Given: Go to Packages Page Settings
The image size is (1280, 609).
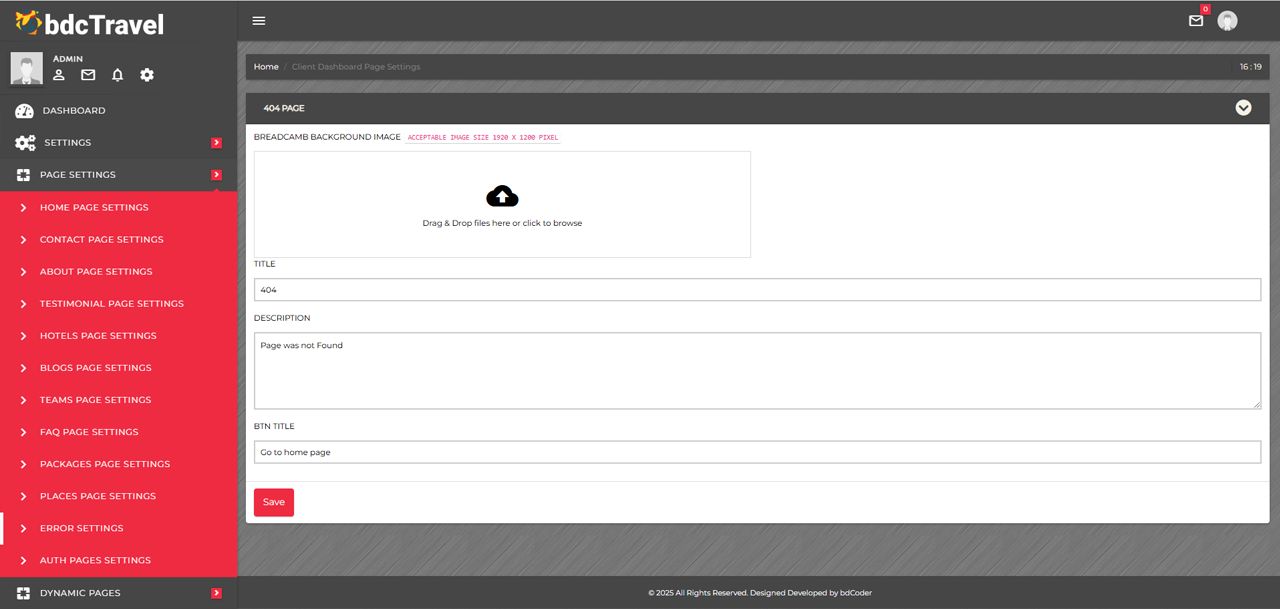Looking at the screenshot, I should click(119, 464).
